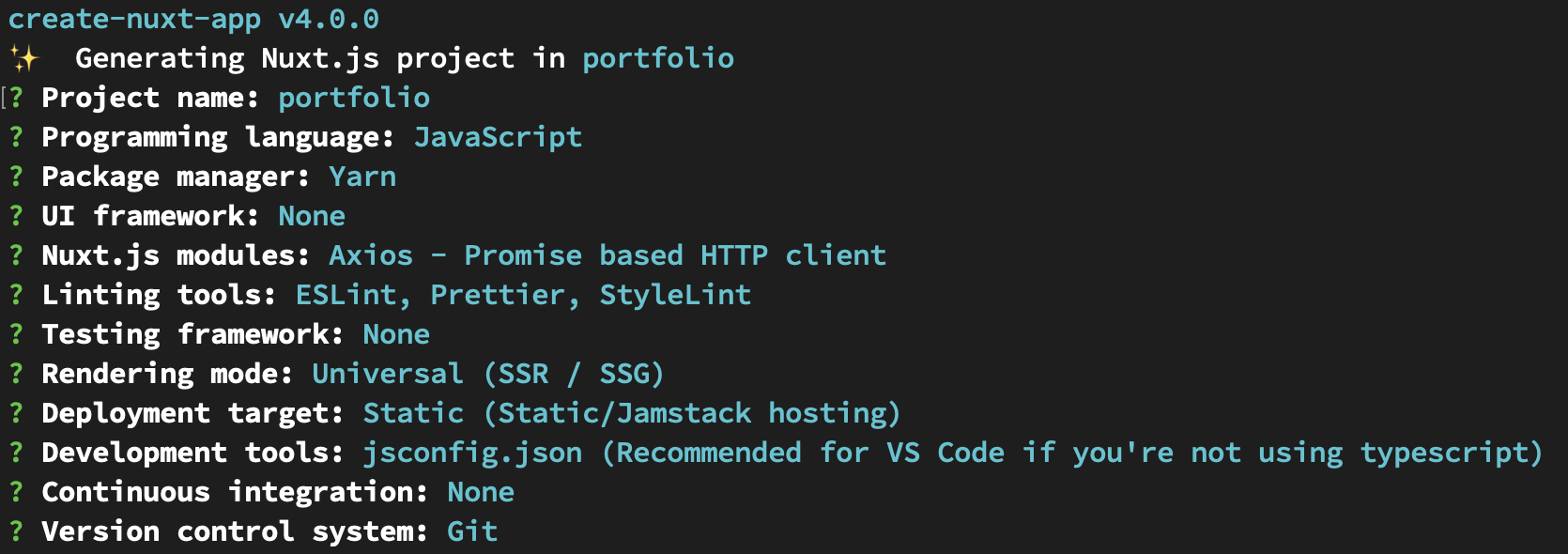Click Prettier in the linting tools answer
Viewport: 1568px width, 554px height.
click(498, 295)
